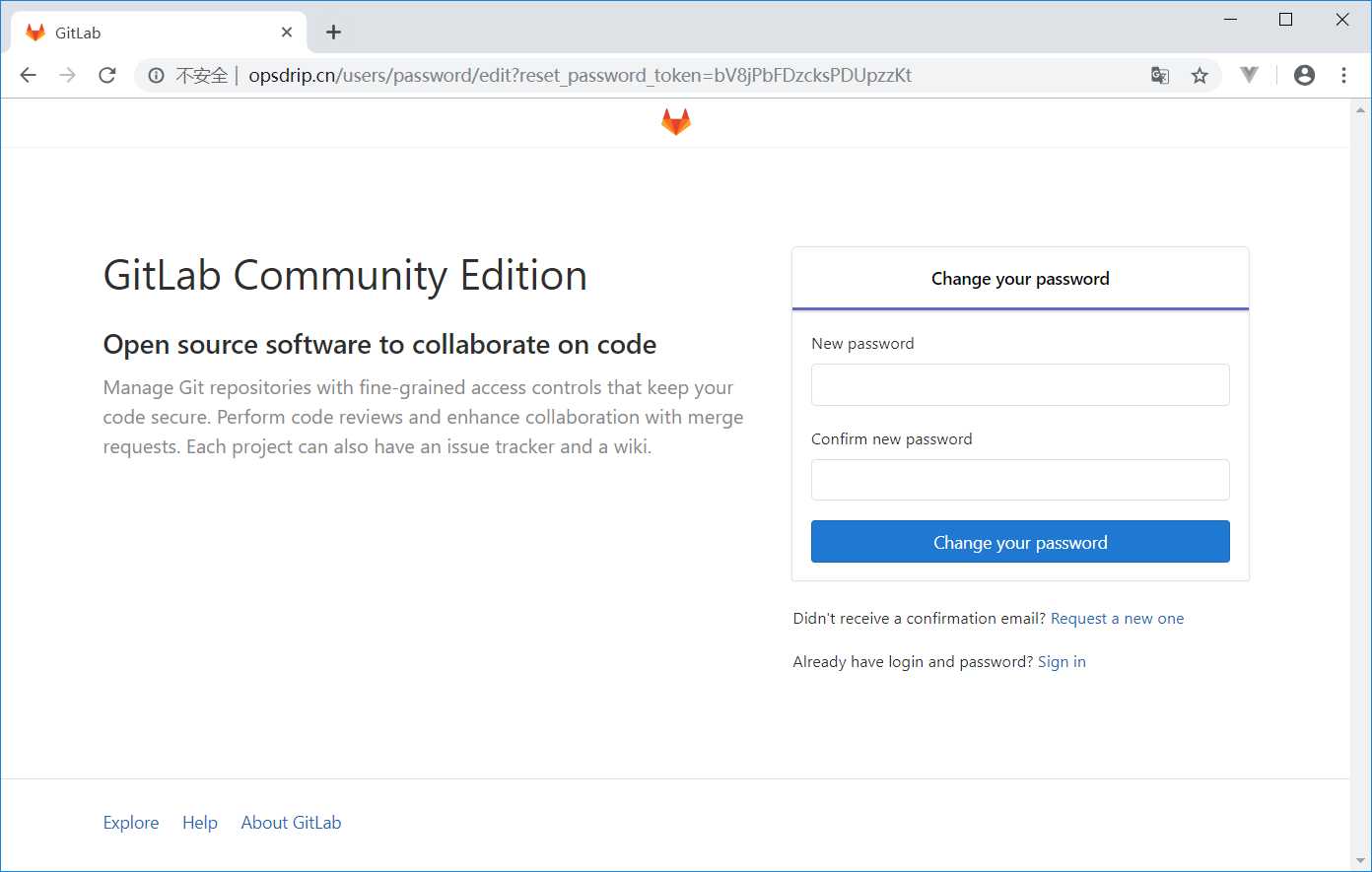Open the Vue devtools extension icon

[1249, 75]
